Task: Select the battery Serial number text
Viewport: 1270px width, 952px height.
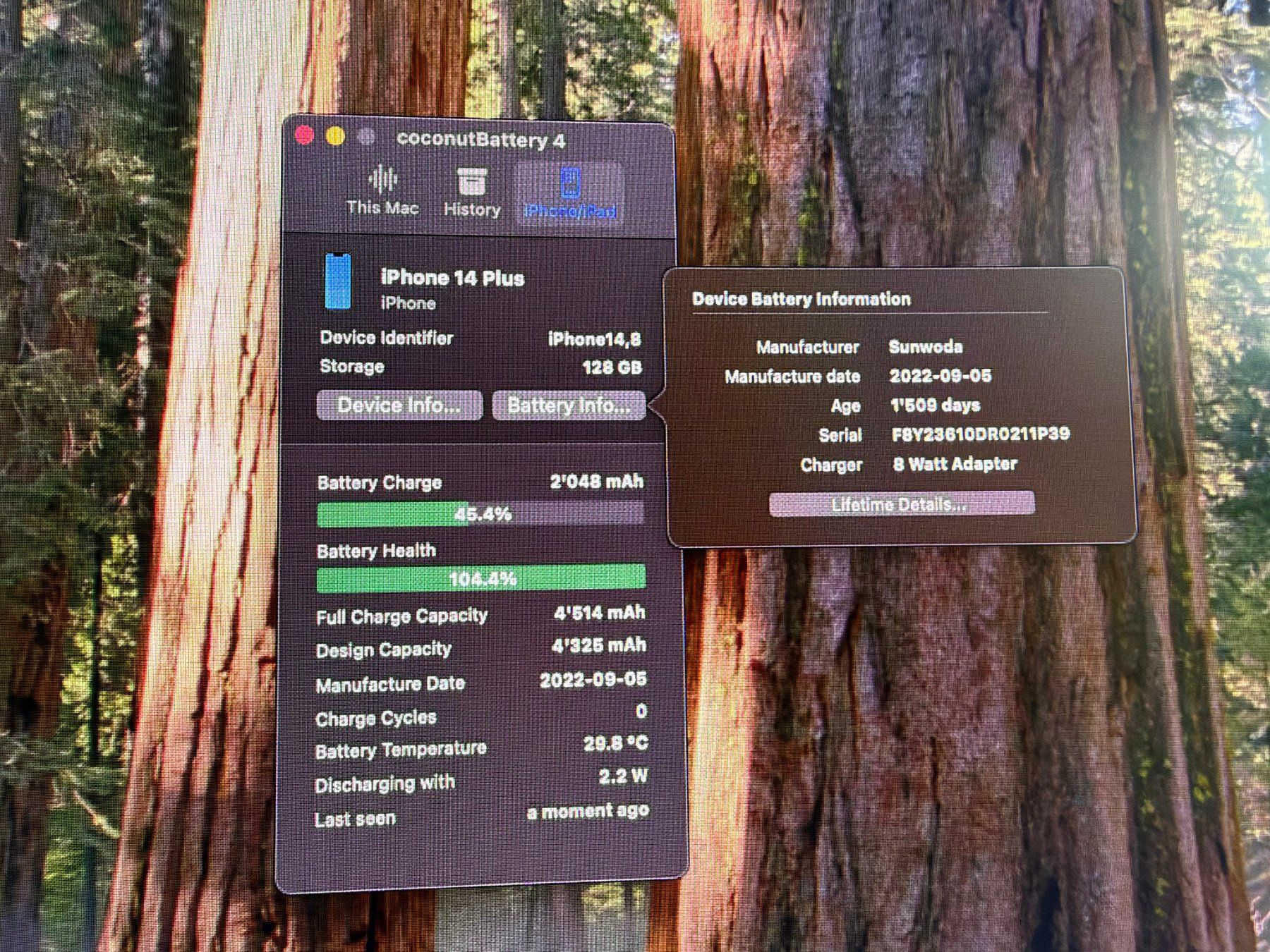Action: (x=981, y=434)
